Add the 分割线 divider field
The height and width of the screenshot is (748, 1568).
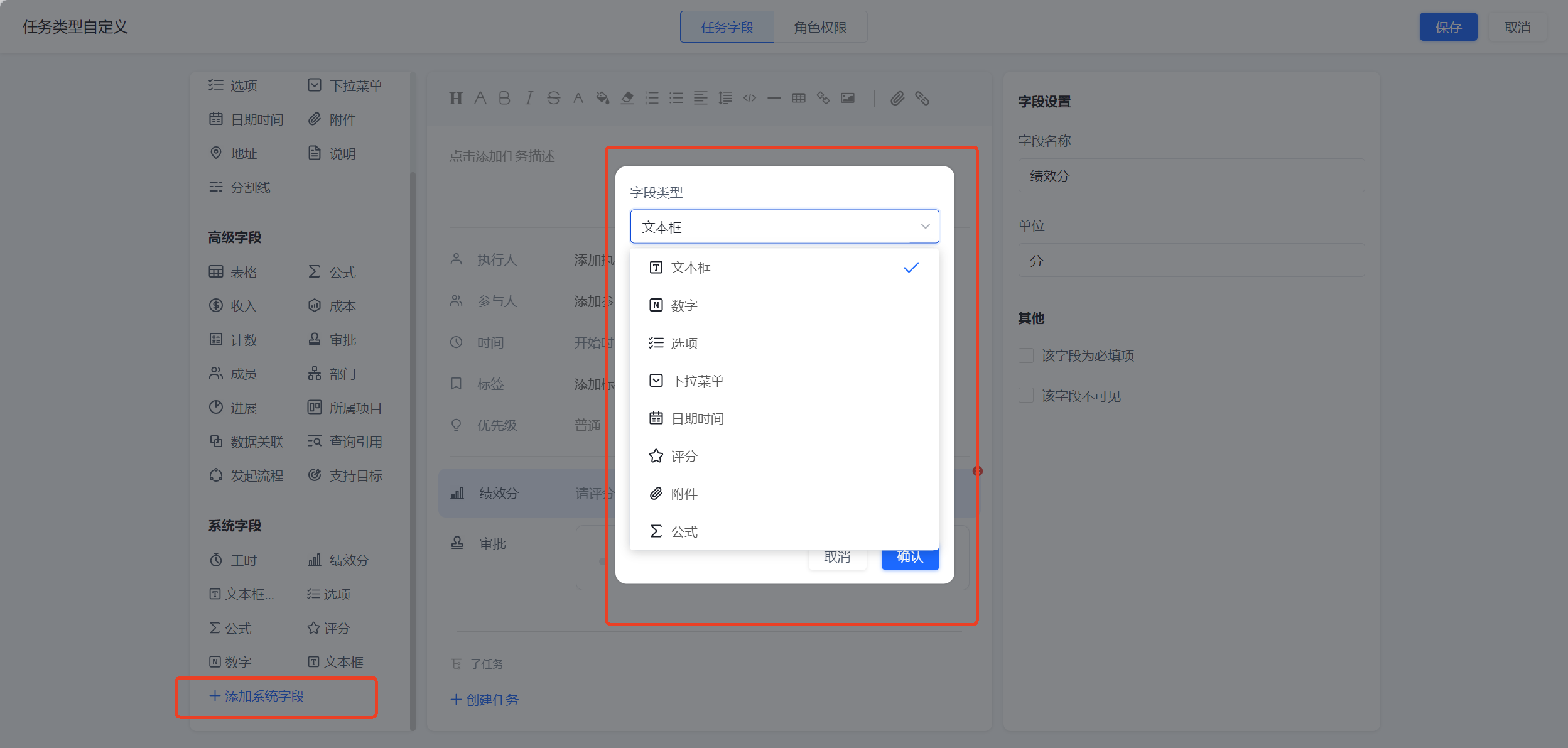(239, 187)
